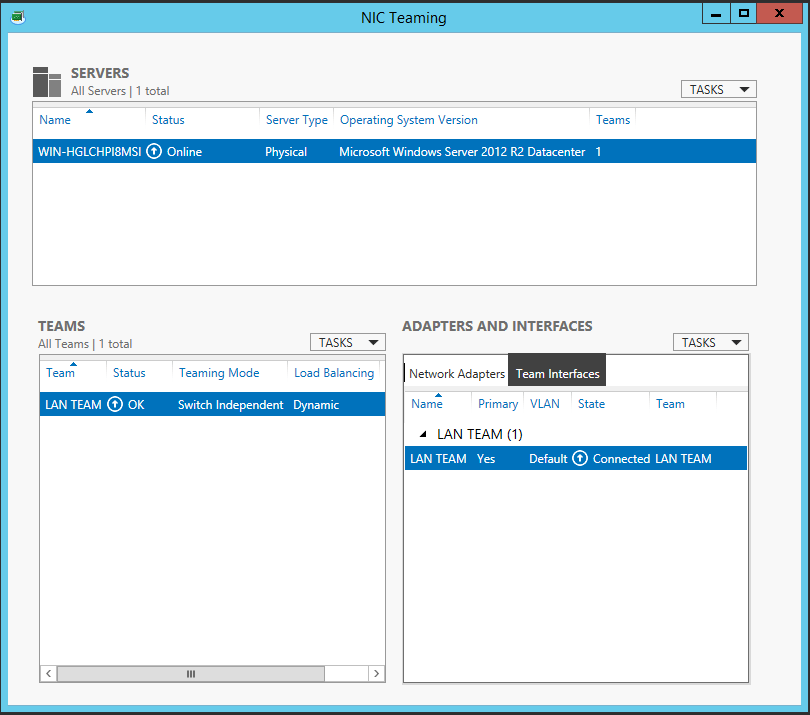Click the Teams list horizontal scrollbar thumb

(x=191, y=674)
